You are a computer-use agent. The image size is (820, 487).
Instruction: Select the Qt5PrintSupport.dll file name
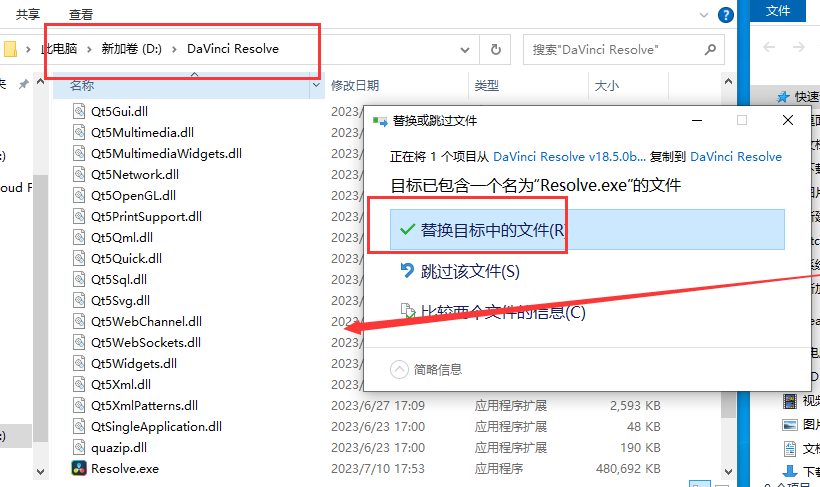click(146, 216)
